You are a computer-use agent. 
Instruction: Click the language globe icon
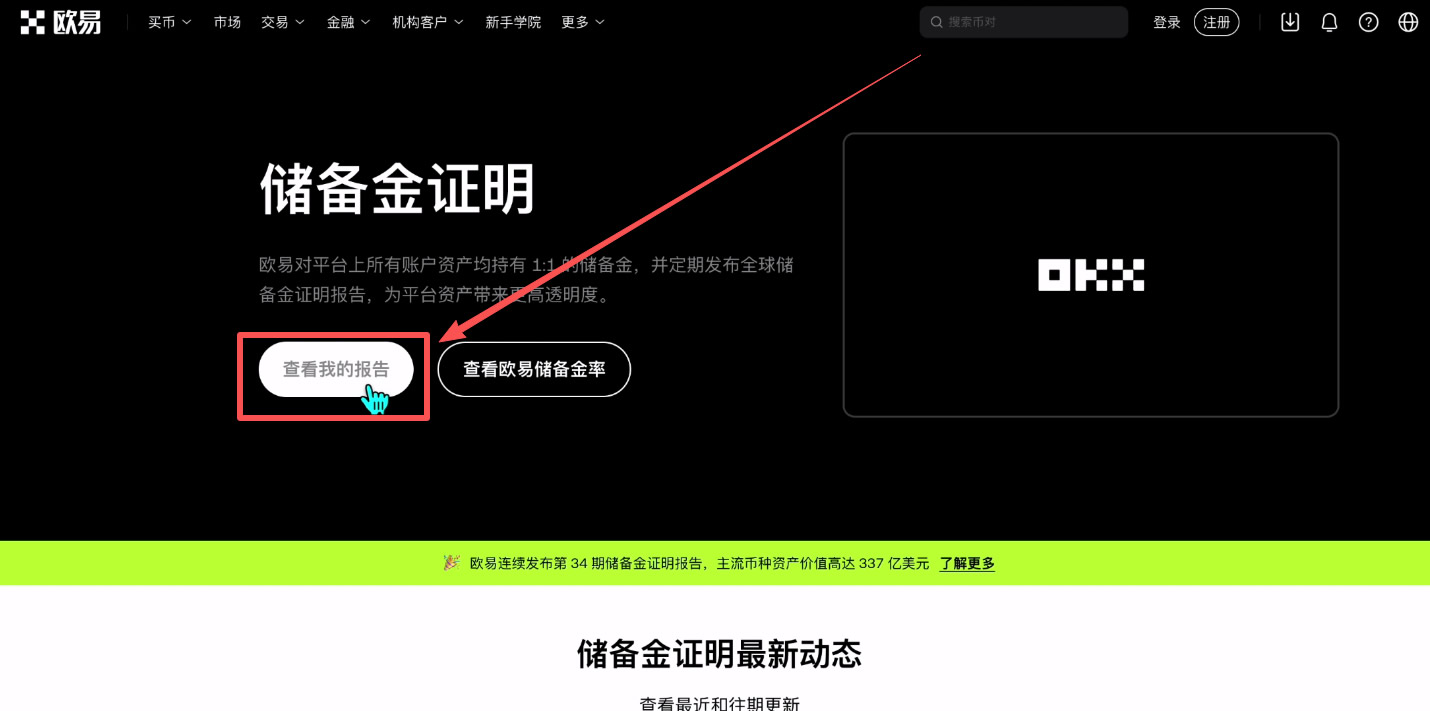coord(1407,21)
